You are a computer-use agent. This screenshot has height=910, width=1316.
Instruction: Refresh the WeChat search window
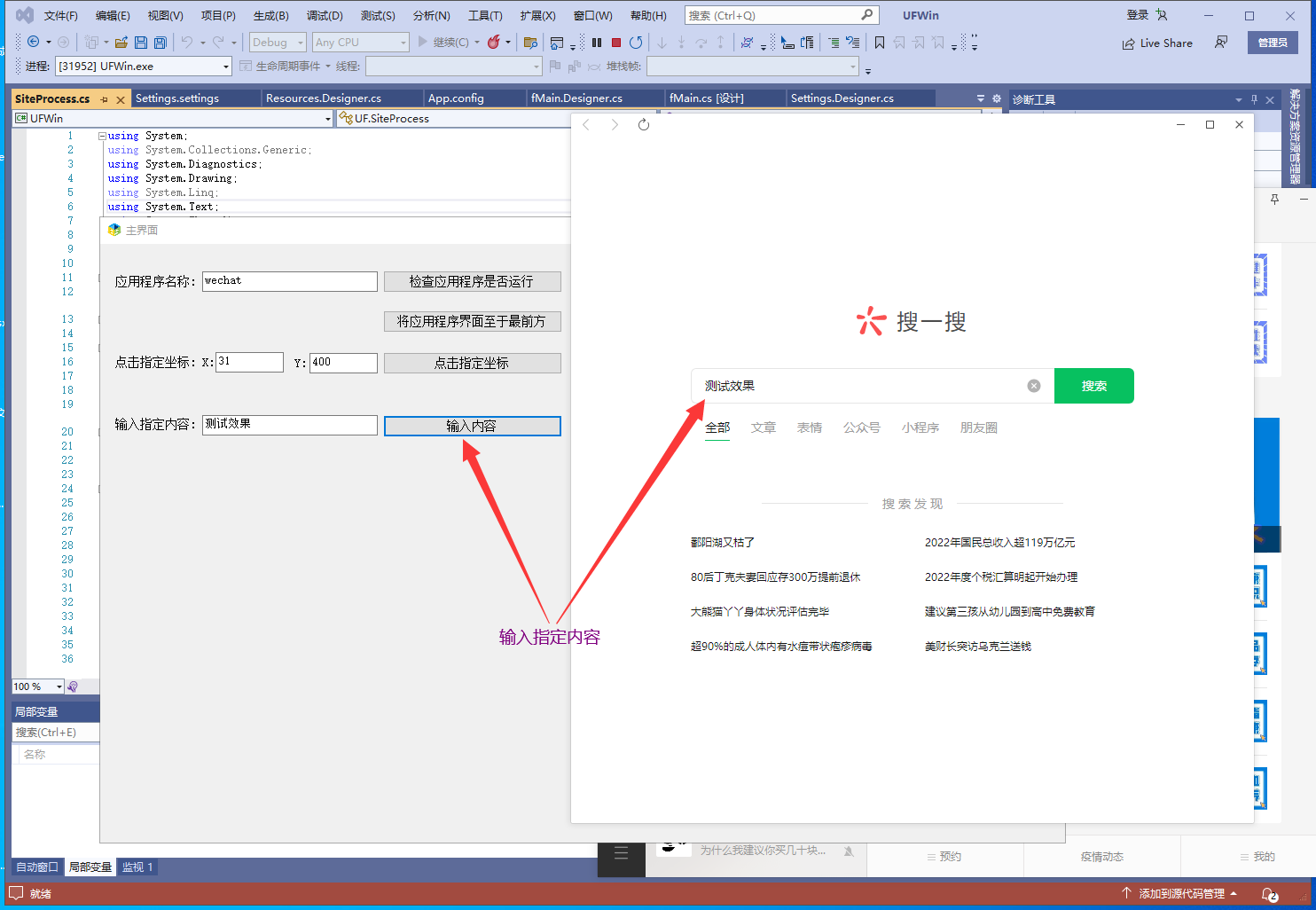(x=644, y=125)
